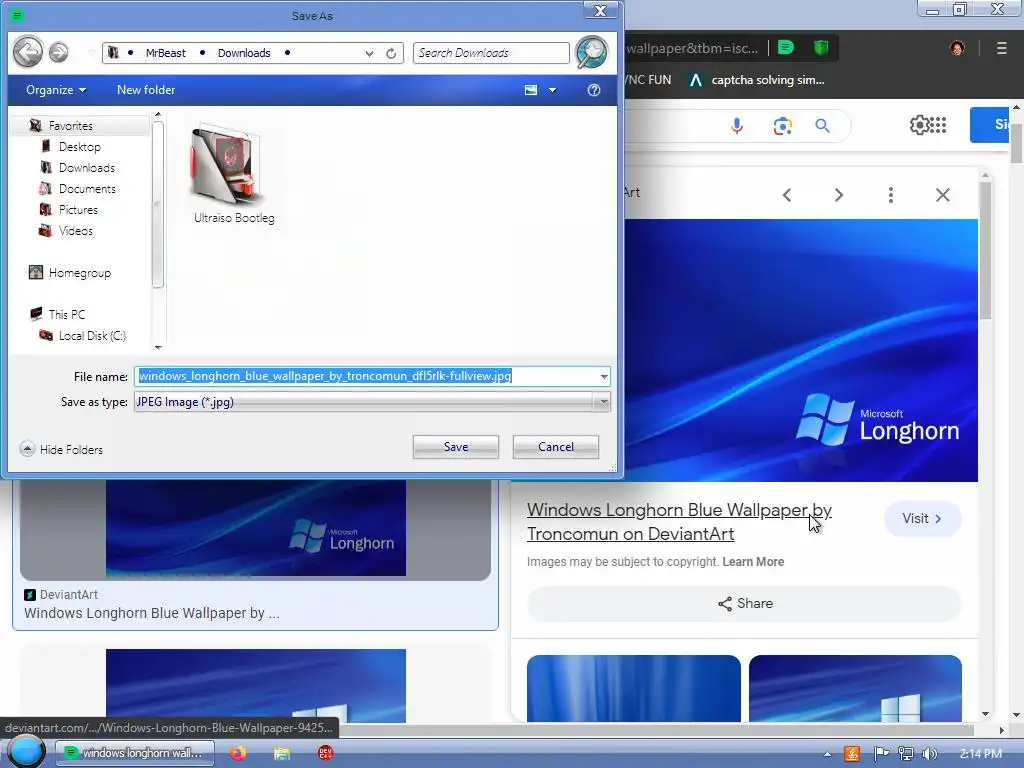Image resolution: width=1024 pixels, height=768 pixels.
Task: Open the Save as type dropdown
Action: pos(372,402)
